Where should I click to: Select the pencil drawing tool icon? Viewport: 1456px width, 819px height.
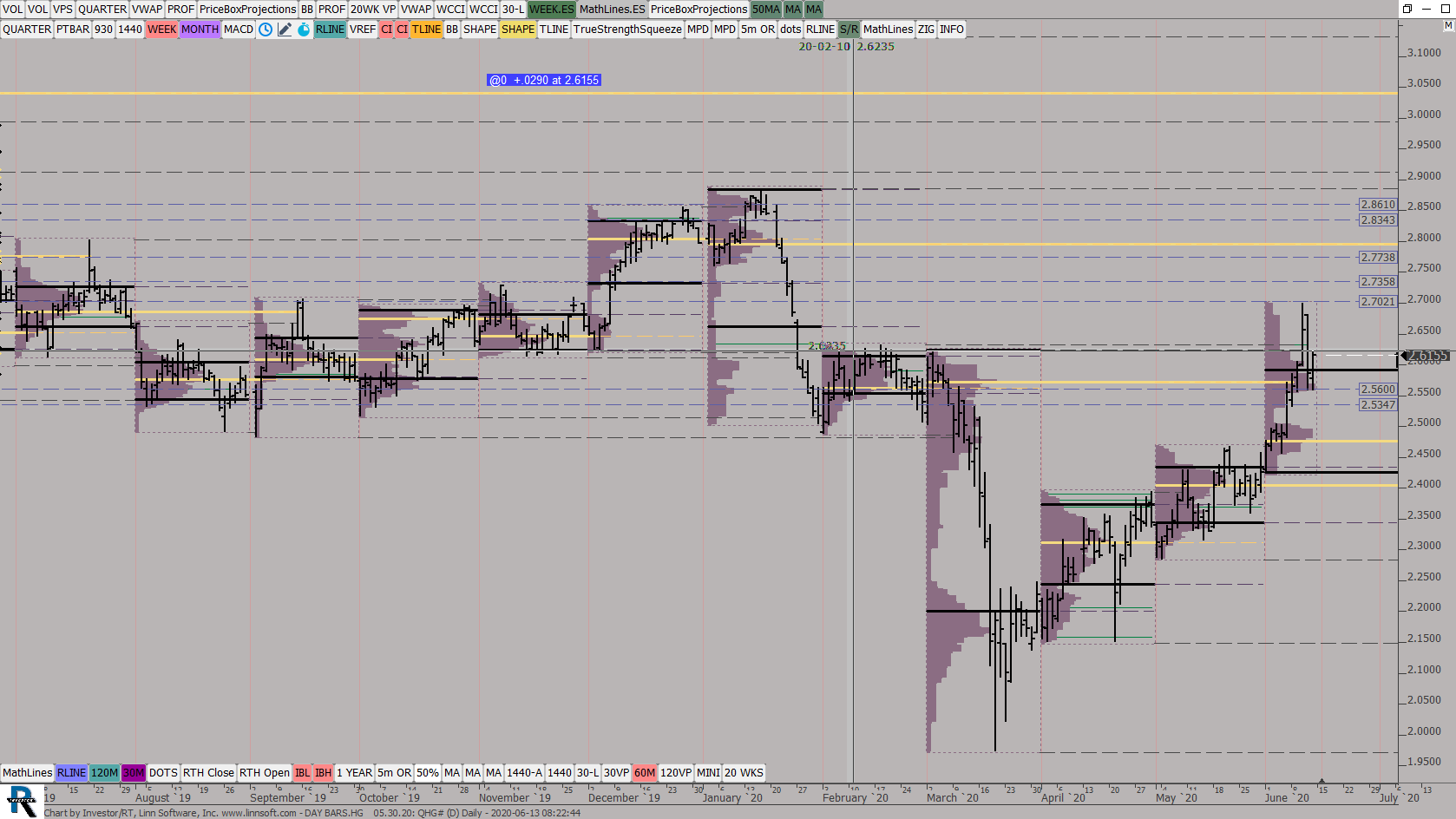coord(285,29)
